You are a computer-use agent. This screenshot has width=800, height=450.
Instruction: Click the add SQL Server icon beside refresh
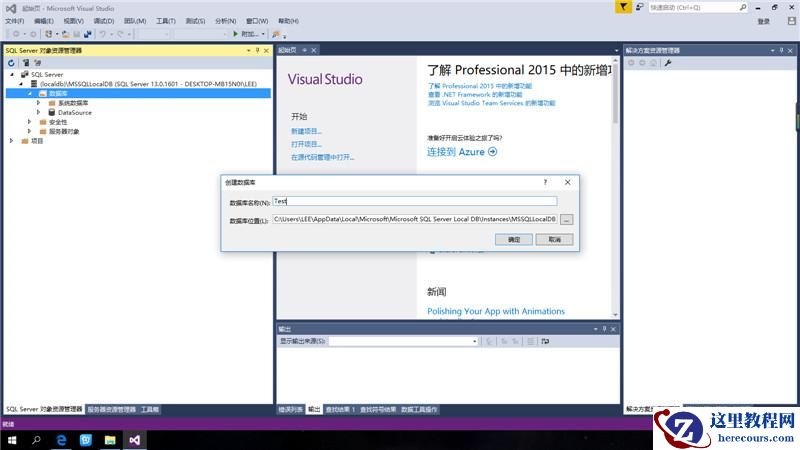point(25,63)
